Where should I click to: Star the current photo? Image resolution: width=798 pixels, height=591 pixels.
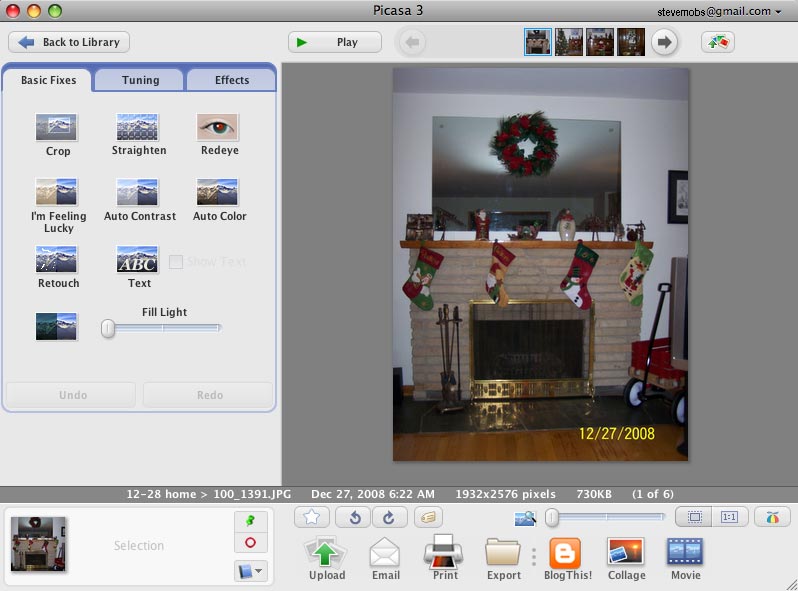point(311,518)
